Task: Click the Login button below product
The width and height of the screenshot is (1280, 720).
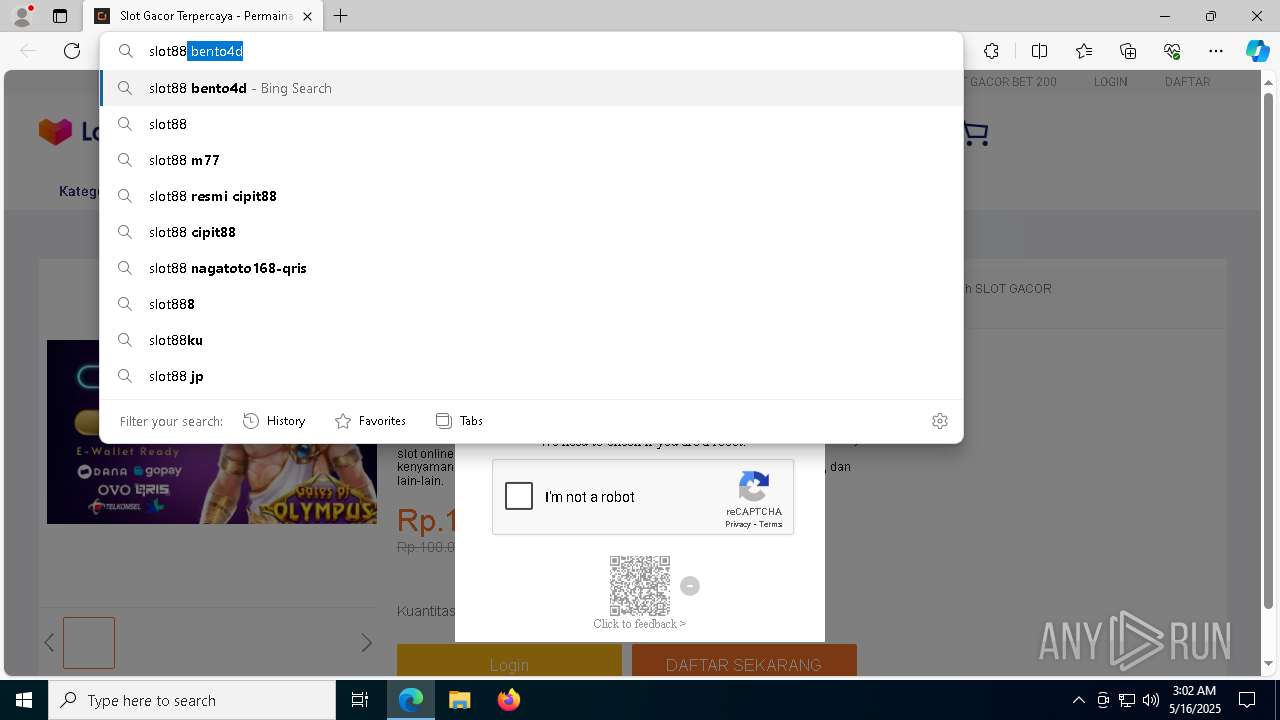Action: (x=509, y=660)
